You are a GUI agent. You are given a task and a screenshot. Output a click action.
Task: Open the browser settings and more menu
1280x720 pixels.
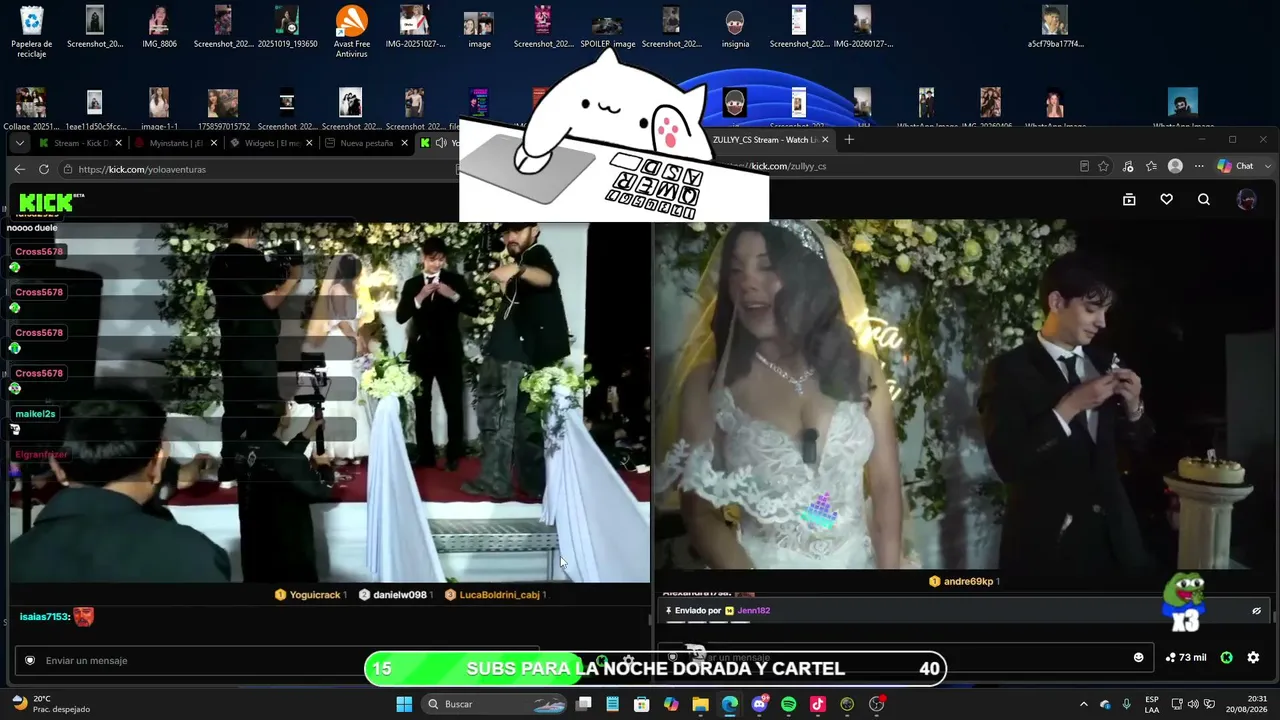click(x=1199, y=166)
